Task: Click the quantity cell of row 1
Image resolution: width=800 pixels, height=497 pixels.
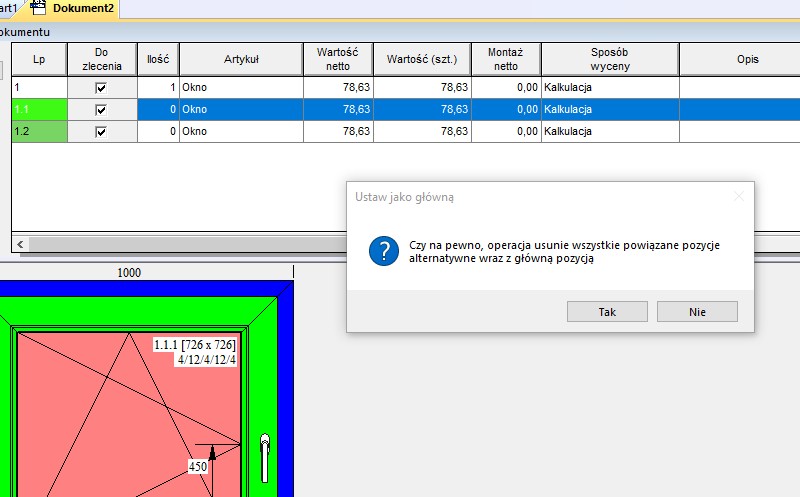Action: click(x=158, y=87)
